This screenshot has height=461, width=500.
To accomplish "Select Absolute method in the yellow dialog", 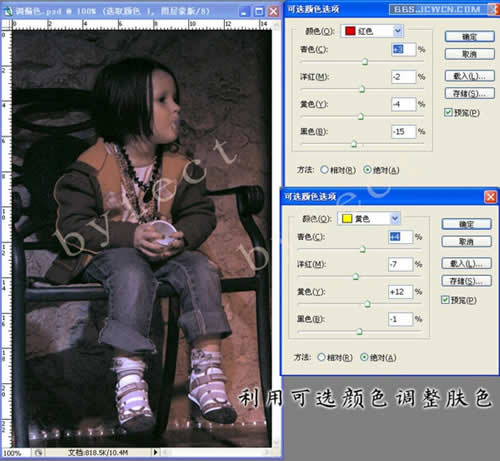I will coord(364,357).
